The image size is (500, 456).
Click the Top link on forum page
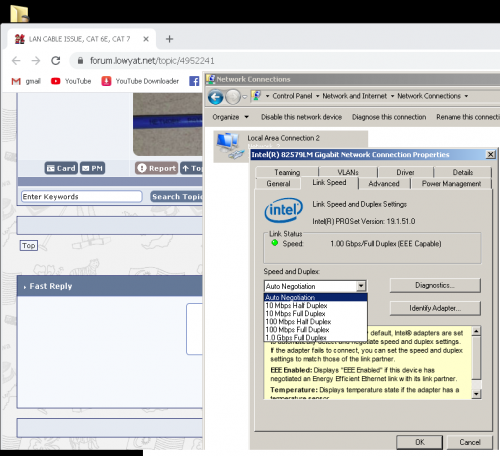(29, 246)
